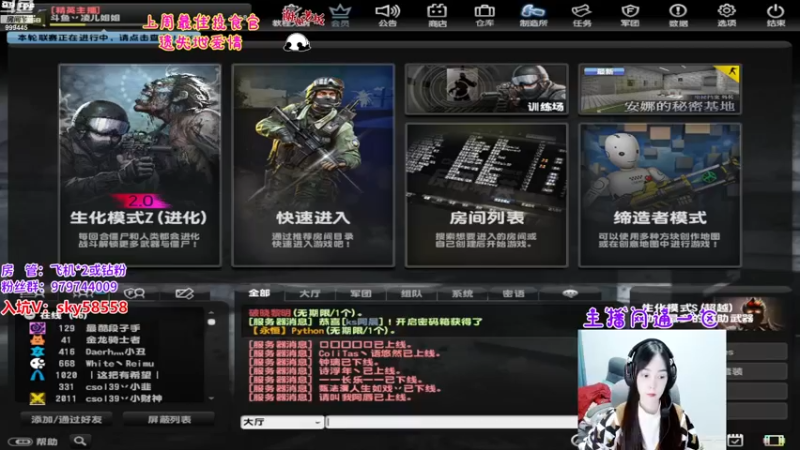
Task: Toggle the eye icon chat tab
Action: pyautogui.click(x=570, y=293)
